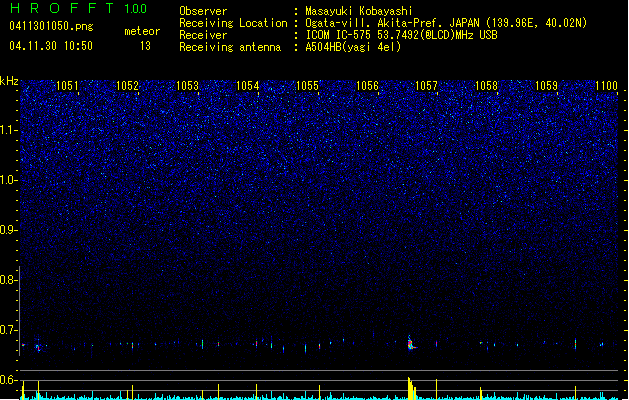This screenshot has width=629, height=400.
Task: Click the 1058 time axis label
Action: [x=486, y=86]
